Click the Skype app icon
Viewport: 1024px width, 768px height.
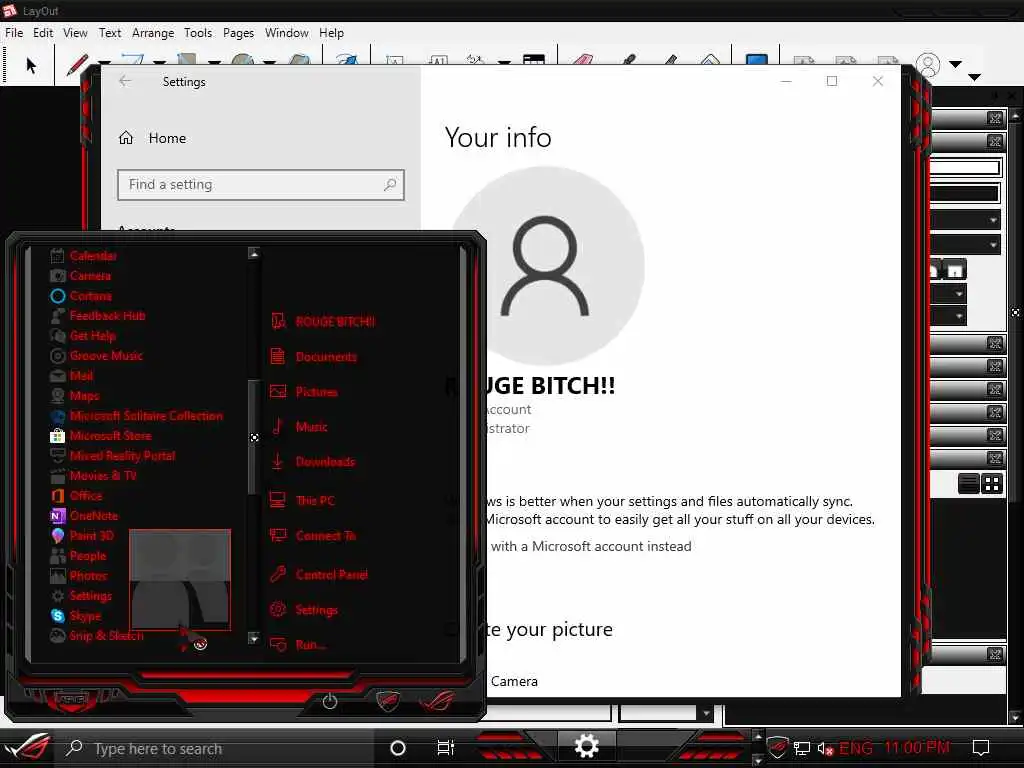click(57, 616)
